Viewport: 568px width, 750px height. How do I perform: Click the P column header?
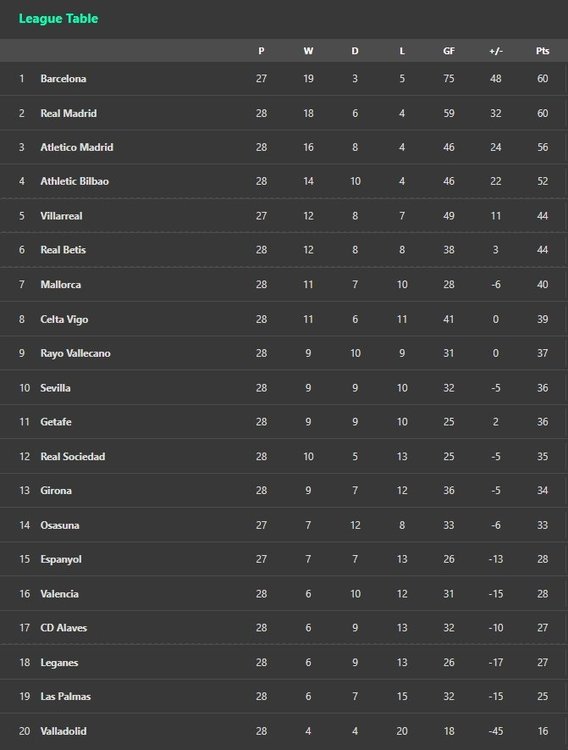click(x=261, y=51)
